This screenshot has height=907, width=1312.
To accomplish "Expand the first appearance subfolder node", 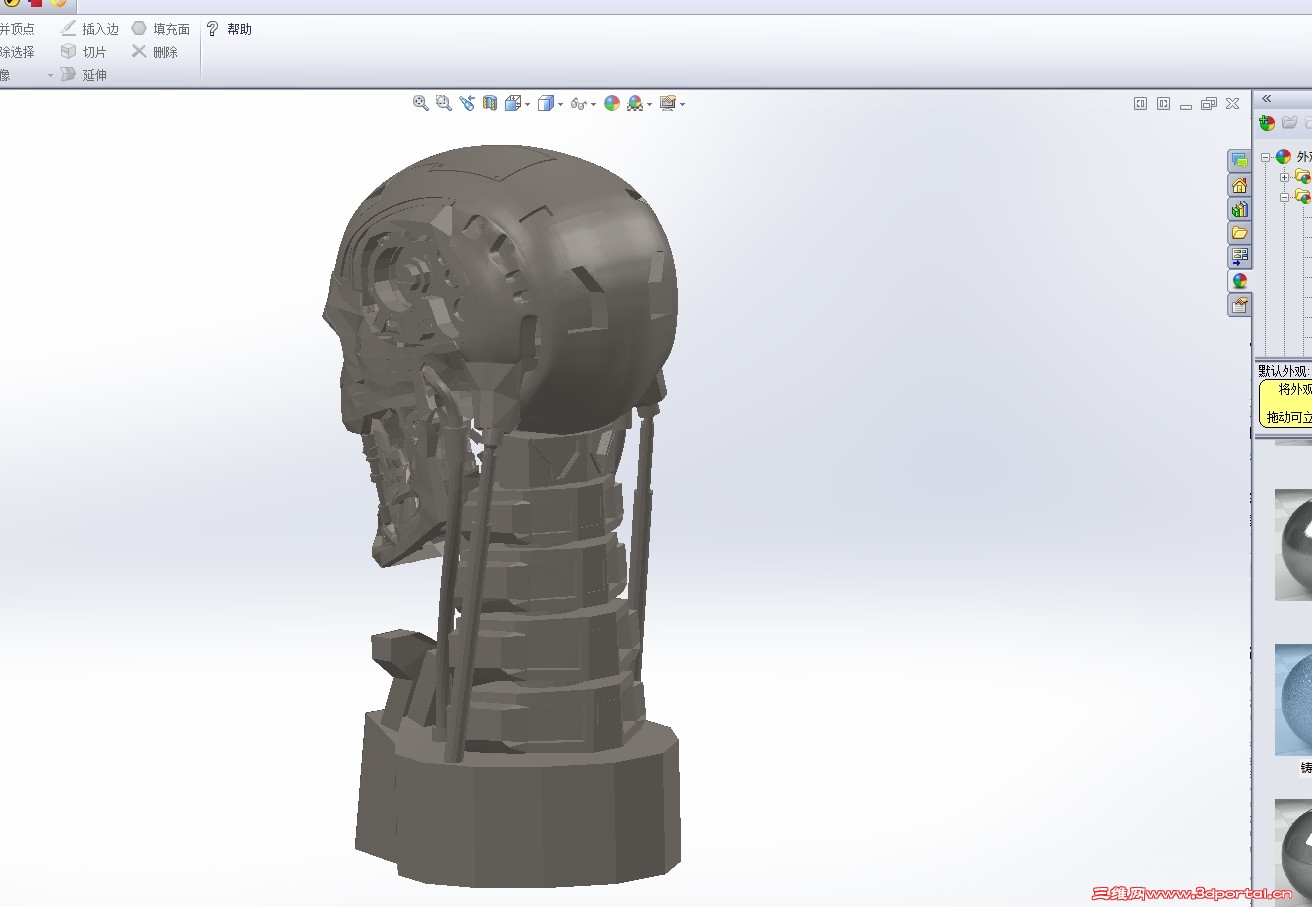I will (x=1285, y=177).
